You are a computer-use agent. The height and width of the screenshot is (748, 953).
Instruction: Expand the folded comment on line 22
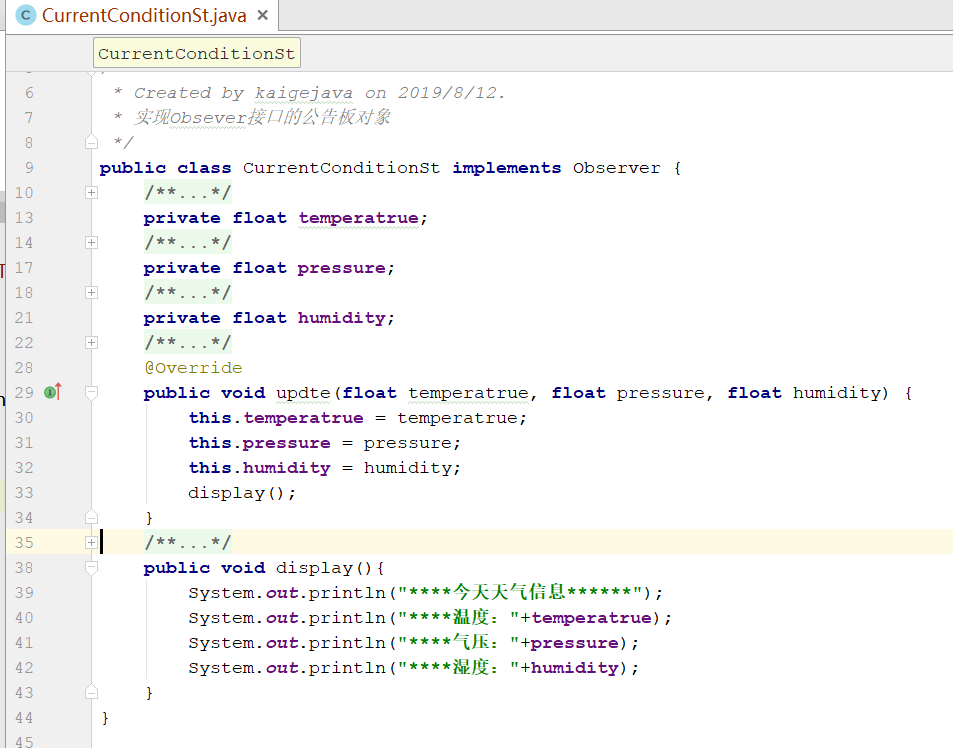91,343
